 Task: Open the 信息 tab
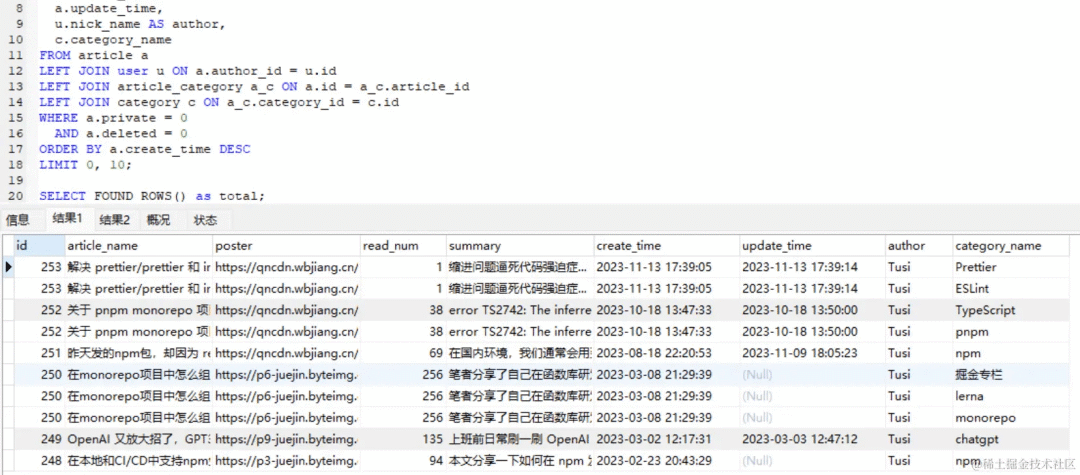point(18,220)
